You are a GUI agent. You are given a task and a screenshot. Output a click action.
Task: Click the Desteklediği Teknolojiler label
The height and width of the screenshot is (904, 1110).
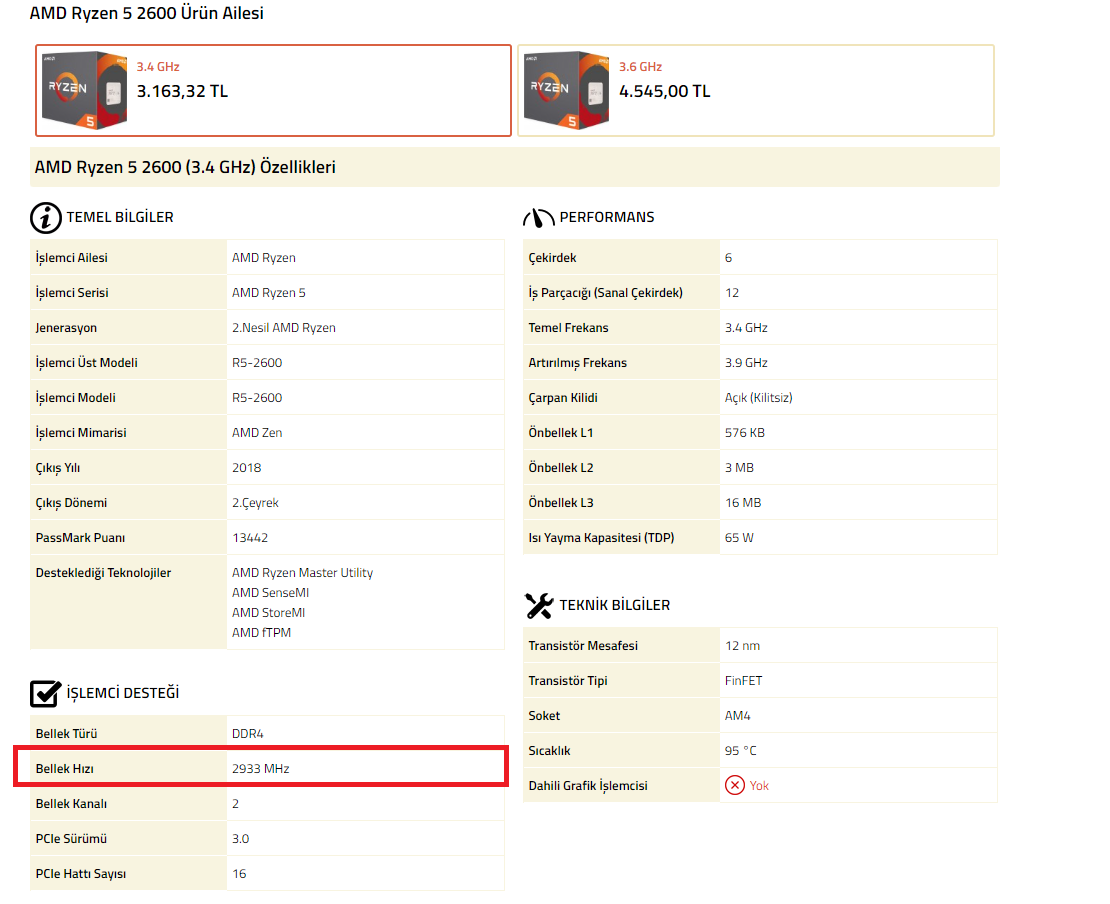tap(103, 573)
